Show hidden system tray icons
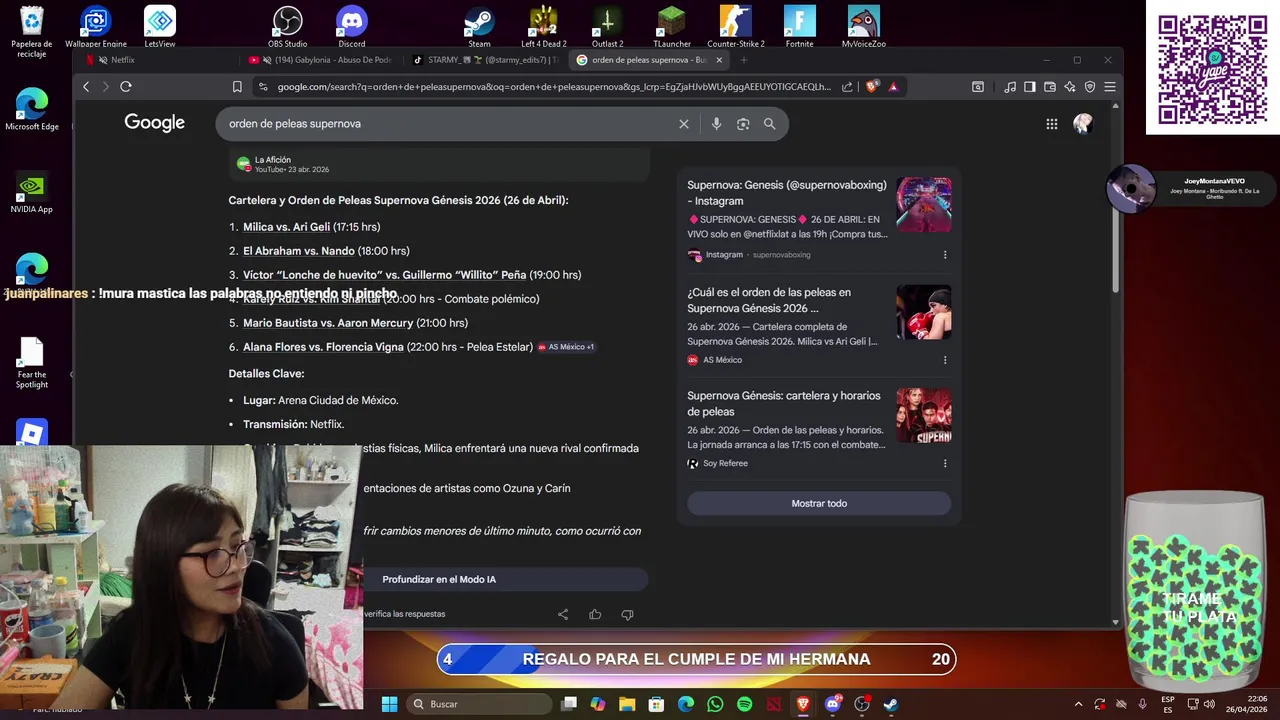This screenshot has height=720, width=1280. point(1078,704)
